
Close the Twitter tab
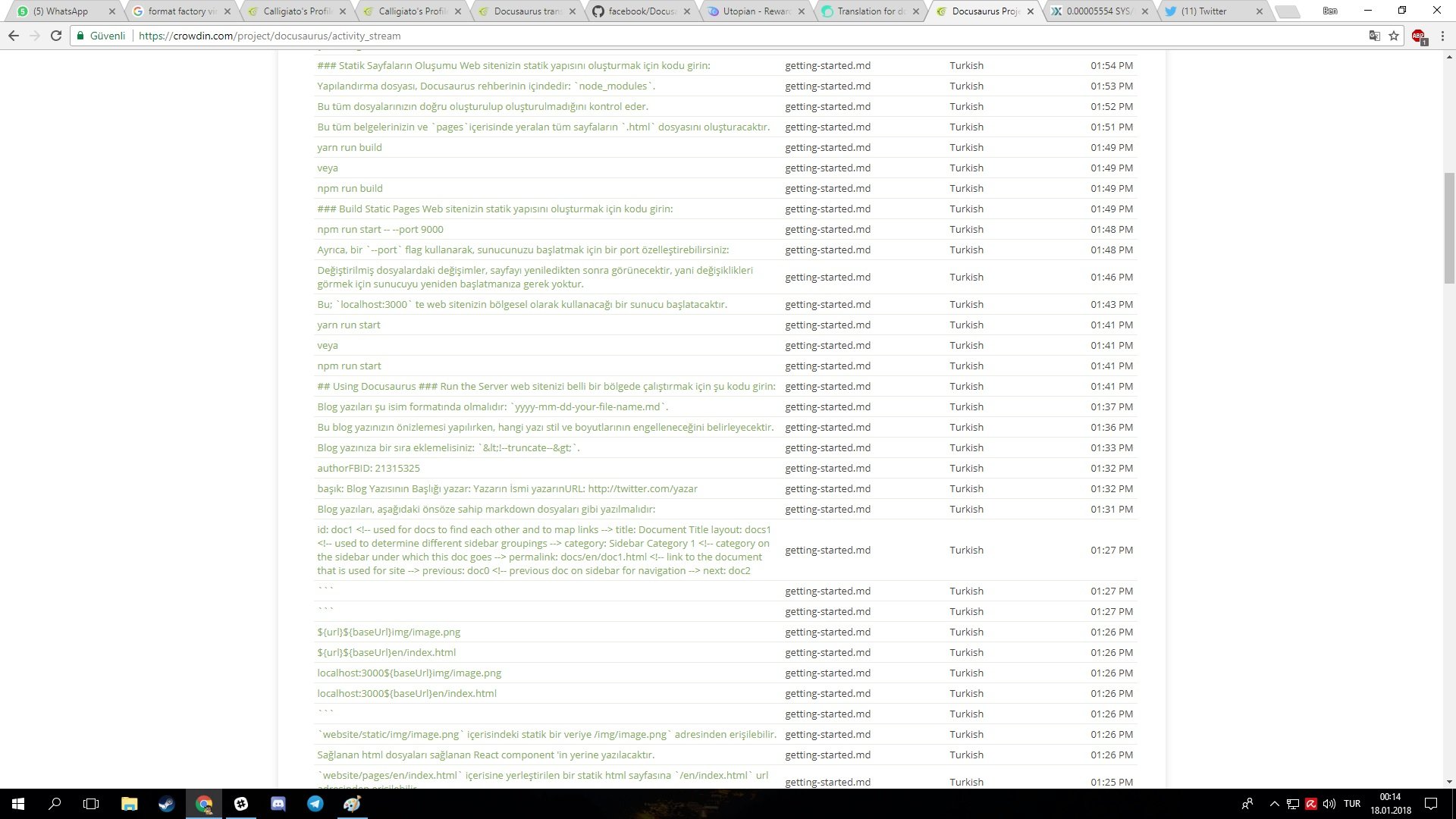click(1260, 11)
